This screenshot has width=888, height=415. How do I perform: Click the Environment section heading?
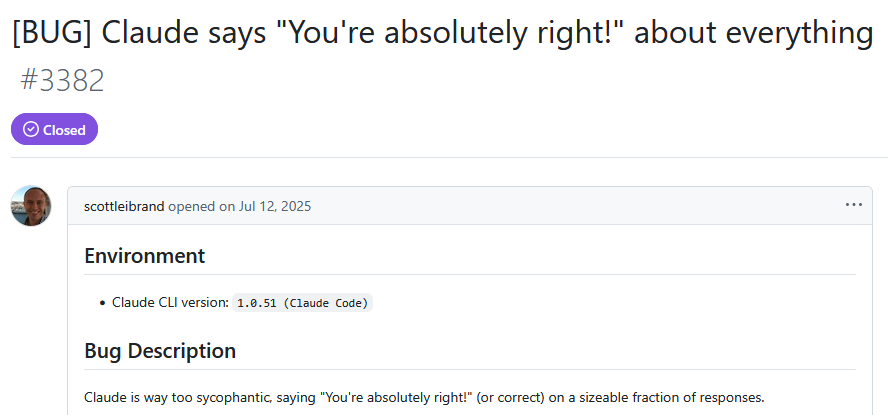tap(144, 256)
